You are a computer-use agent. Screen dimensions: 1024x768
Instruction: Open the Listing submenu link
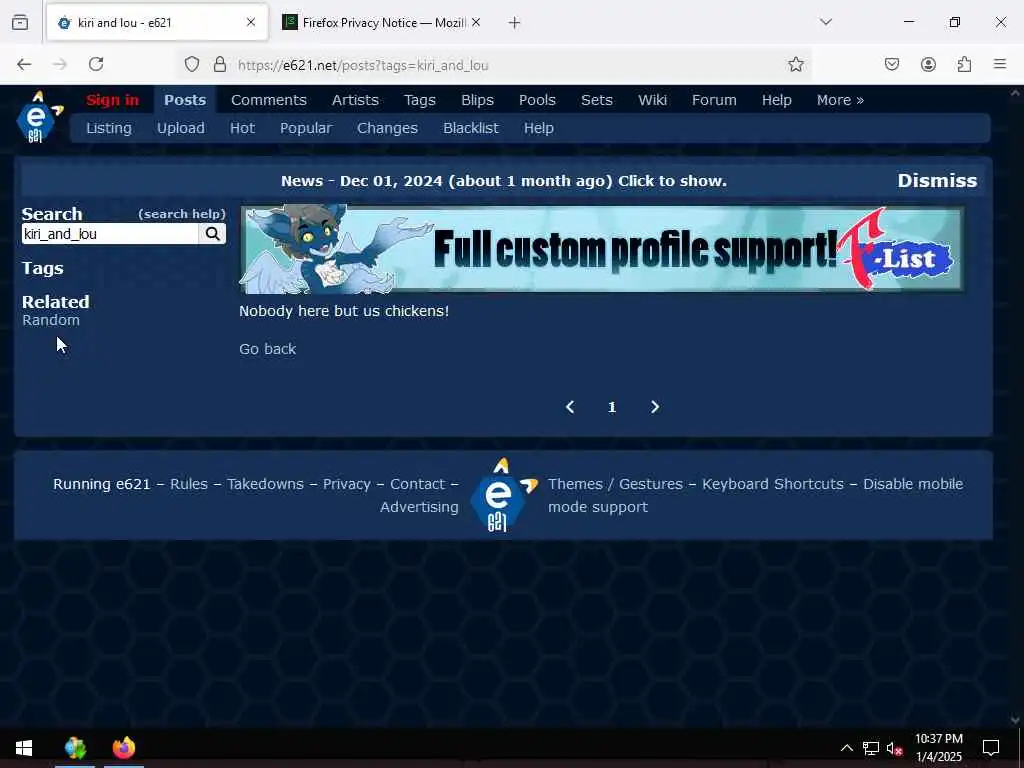[x=108, y=128]
